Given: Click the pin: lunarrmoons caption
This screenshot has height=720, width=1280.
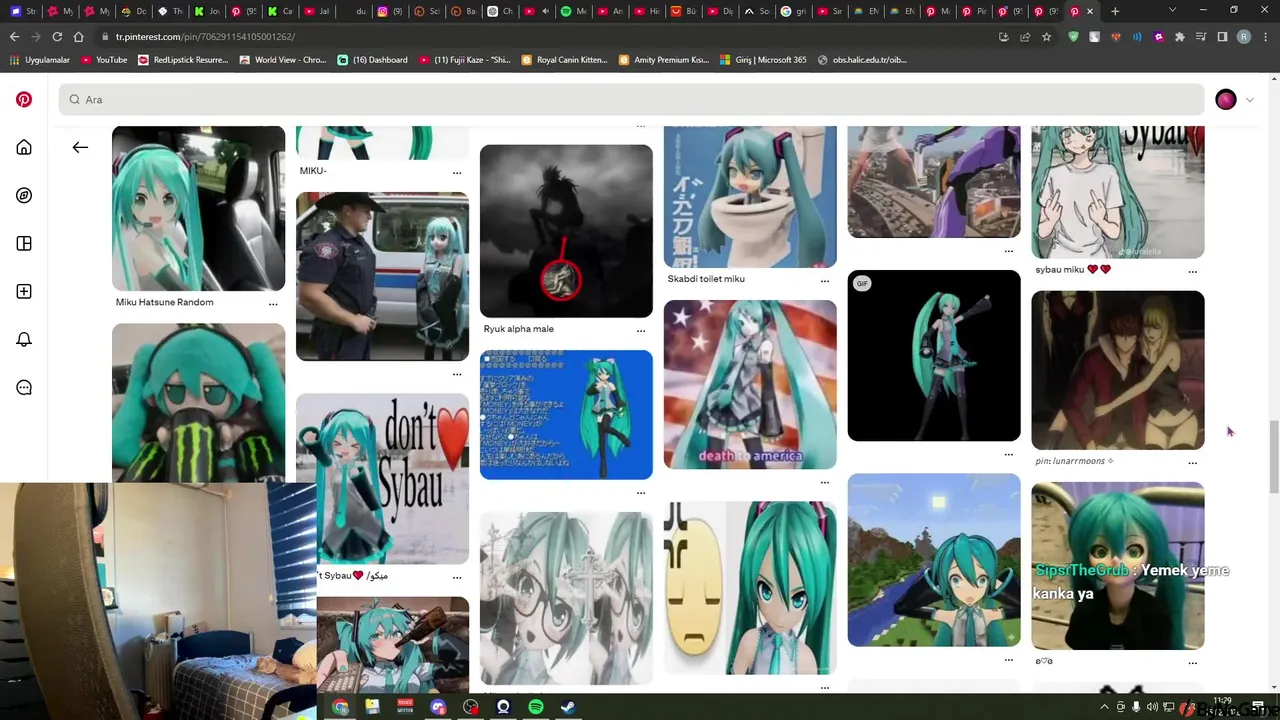Looking at the screenshot, I should pyautogui.click(x=1074, y=461).
